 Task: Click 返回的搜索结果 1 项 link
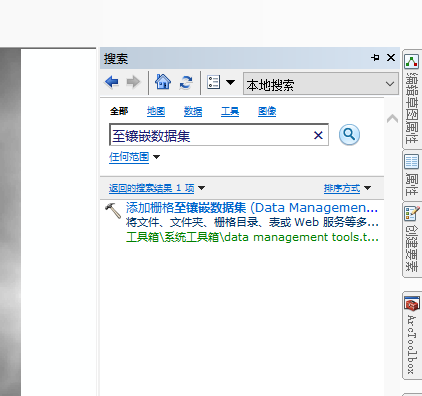click(x=152, y=188)
